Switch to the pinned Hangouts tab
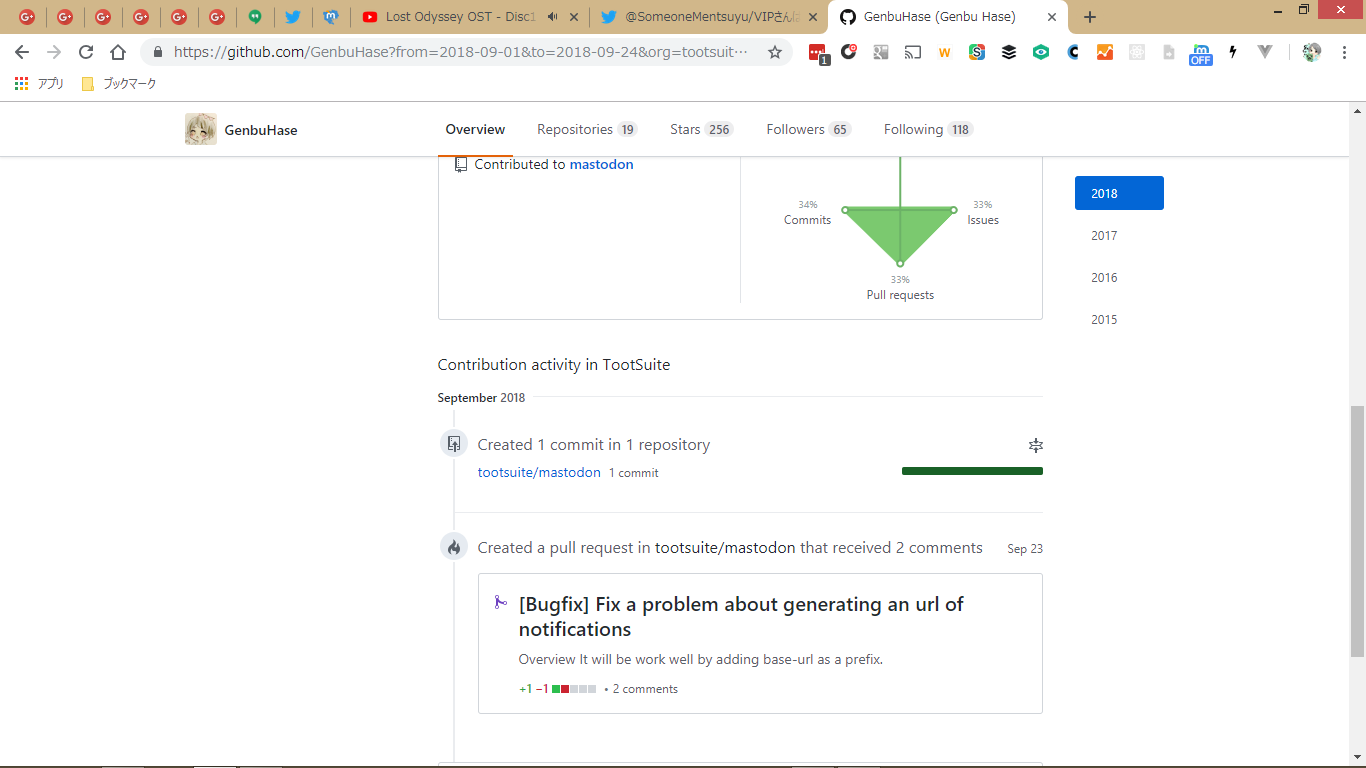Image resolution: width=1366 pixels, height=768 pixels. 255,17
